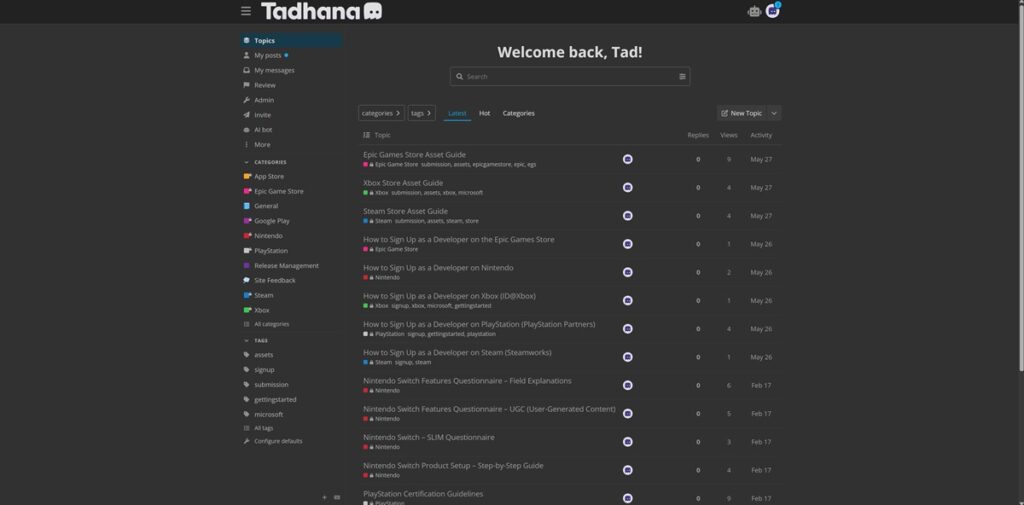The width and height of the screenshot is (1024, 505).
Task: Open poster avatar on Epic Games Store Asset Guide
Action: 628,159
